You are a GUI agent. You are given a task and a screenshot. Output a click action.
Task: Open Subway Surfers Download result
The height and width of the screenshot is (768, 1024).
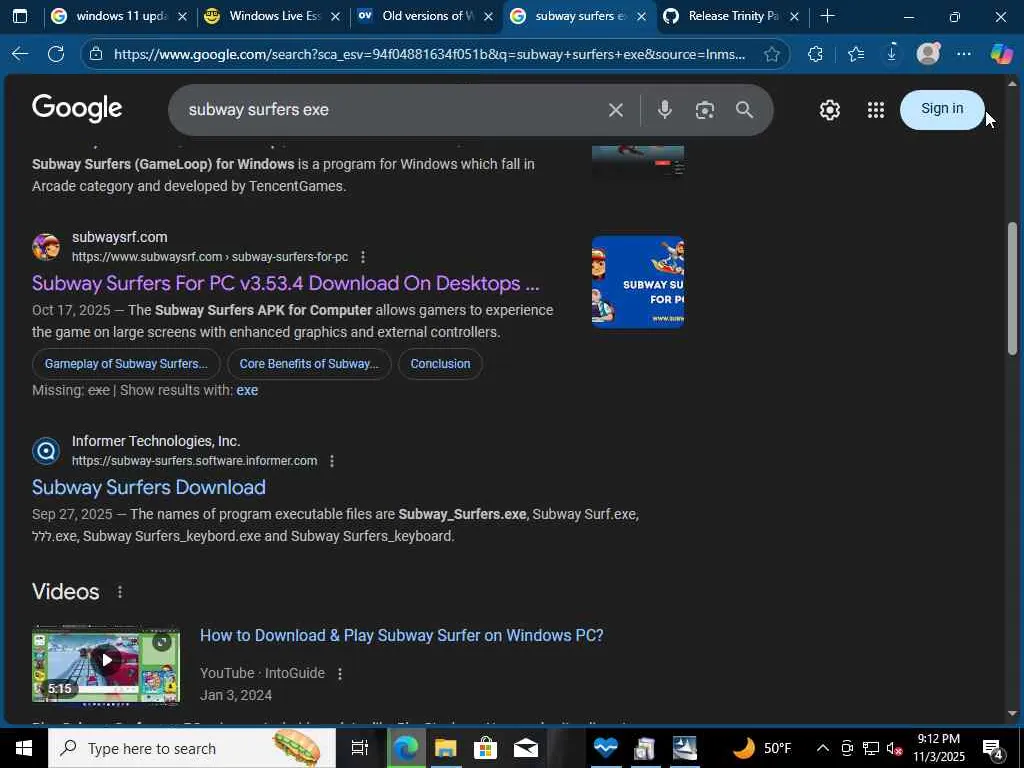[x=149, y=487]
